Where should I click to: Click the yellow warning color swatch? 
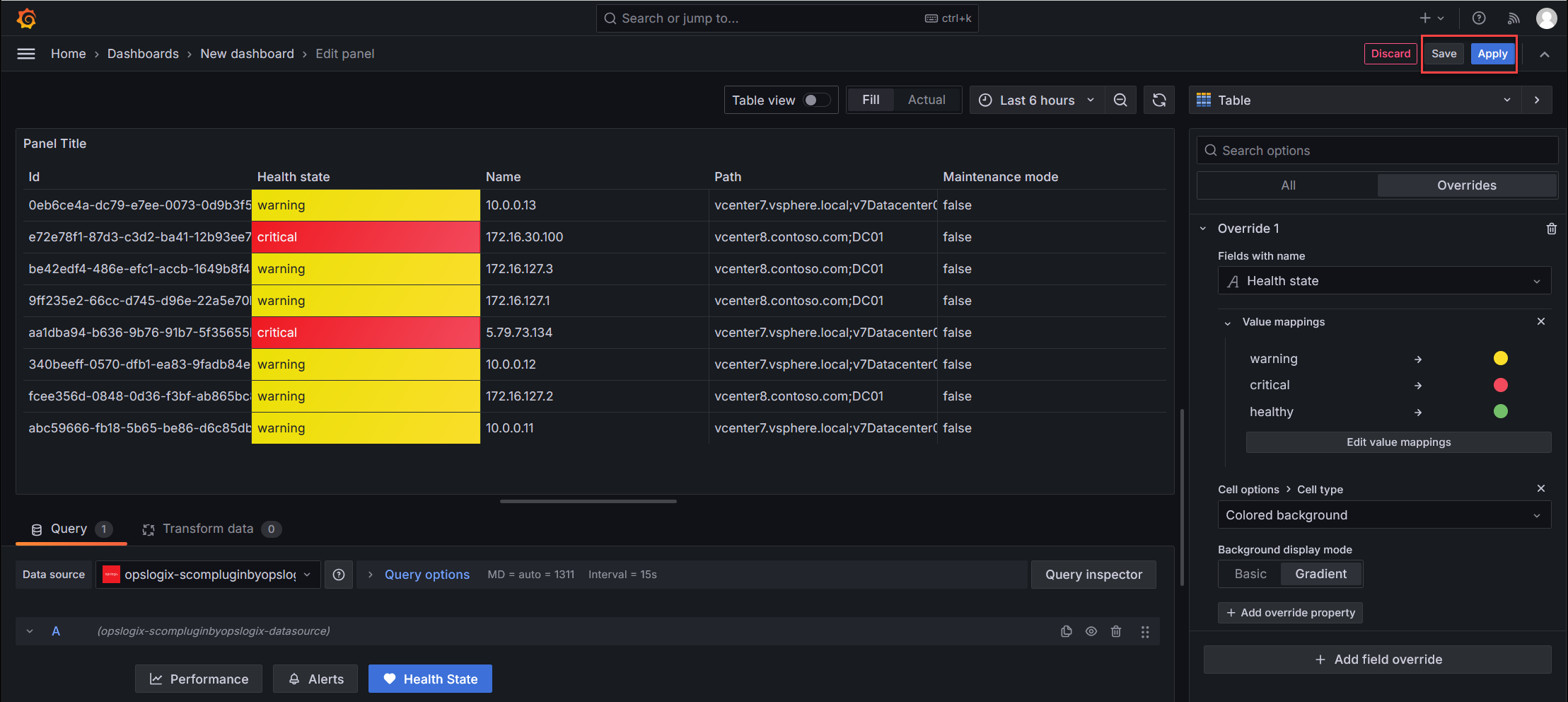tap(1500, 358)
